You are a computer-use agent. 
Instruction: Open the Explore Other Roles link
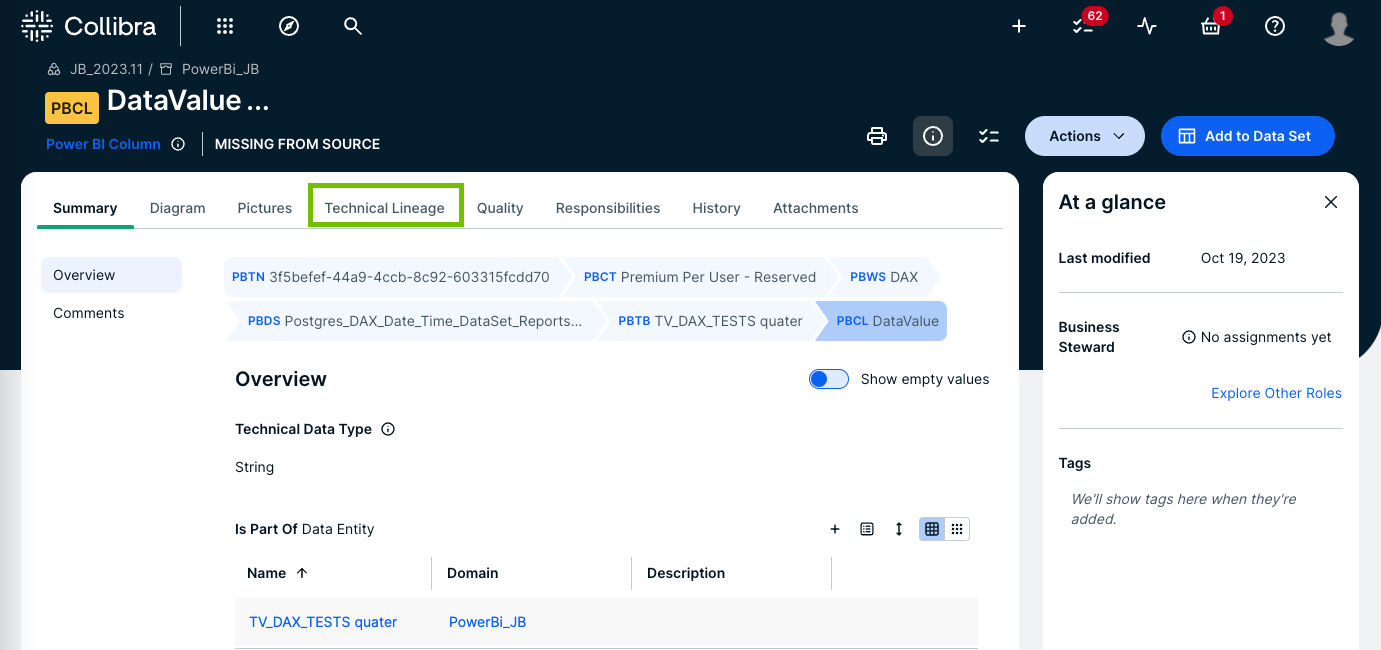point(1276,393)
